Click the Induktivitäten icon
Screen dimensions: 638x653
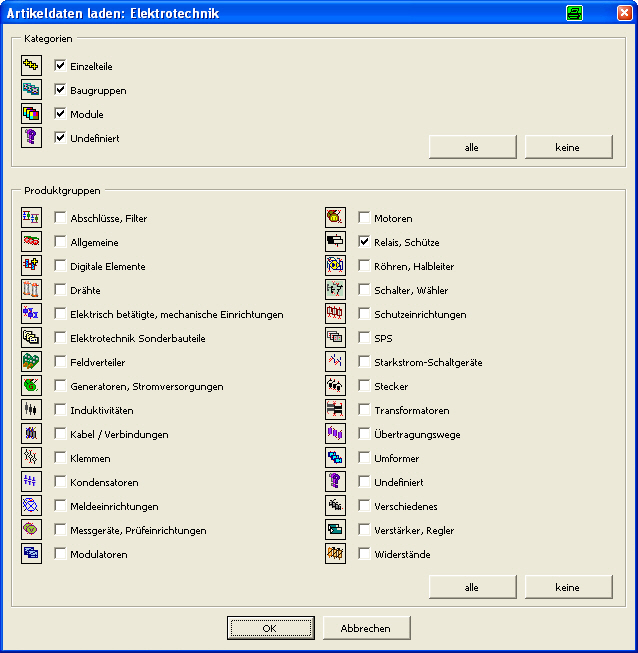[x=31, y=409]
